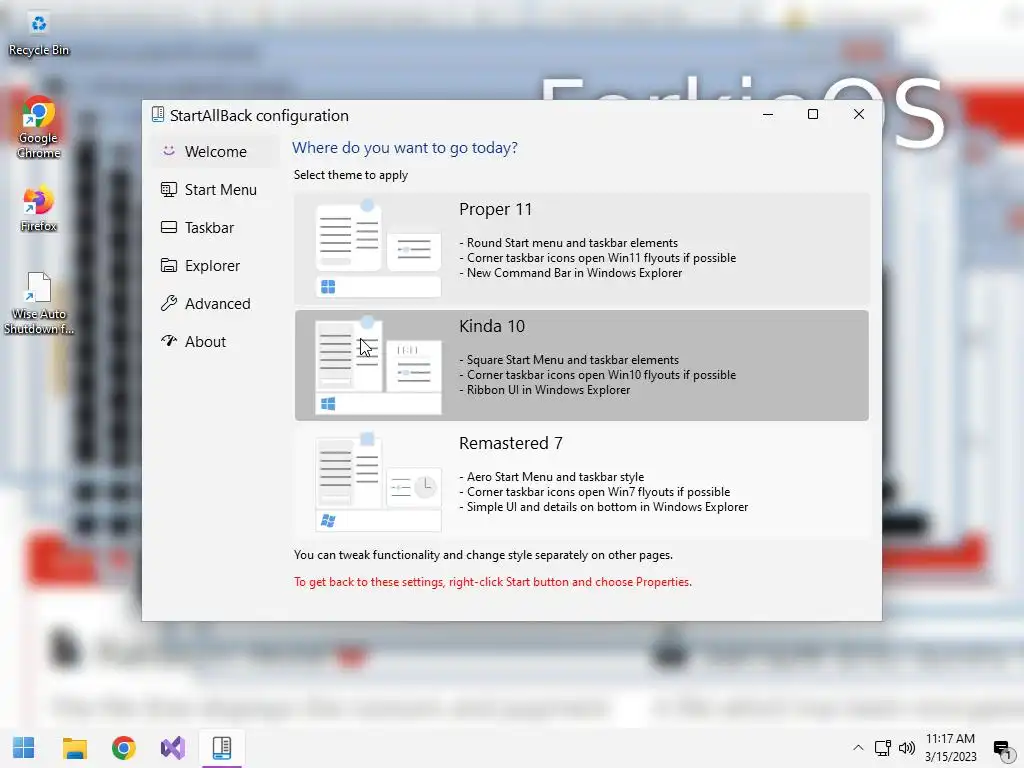The width and height of the screenshot is (1024, 768).
Task: Select the Google Chrome desktop shortcut
Action: point(39,127)
